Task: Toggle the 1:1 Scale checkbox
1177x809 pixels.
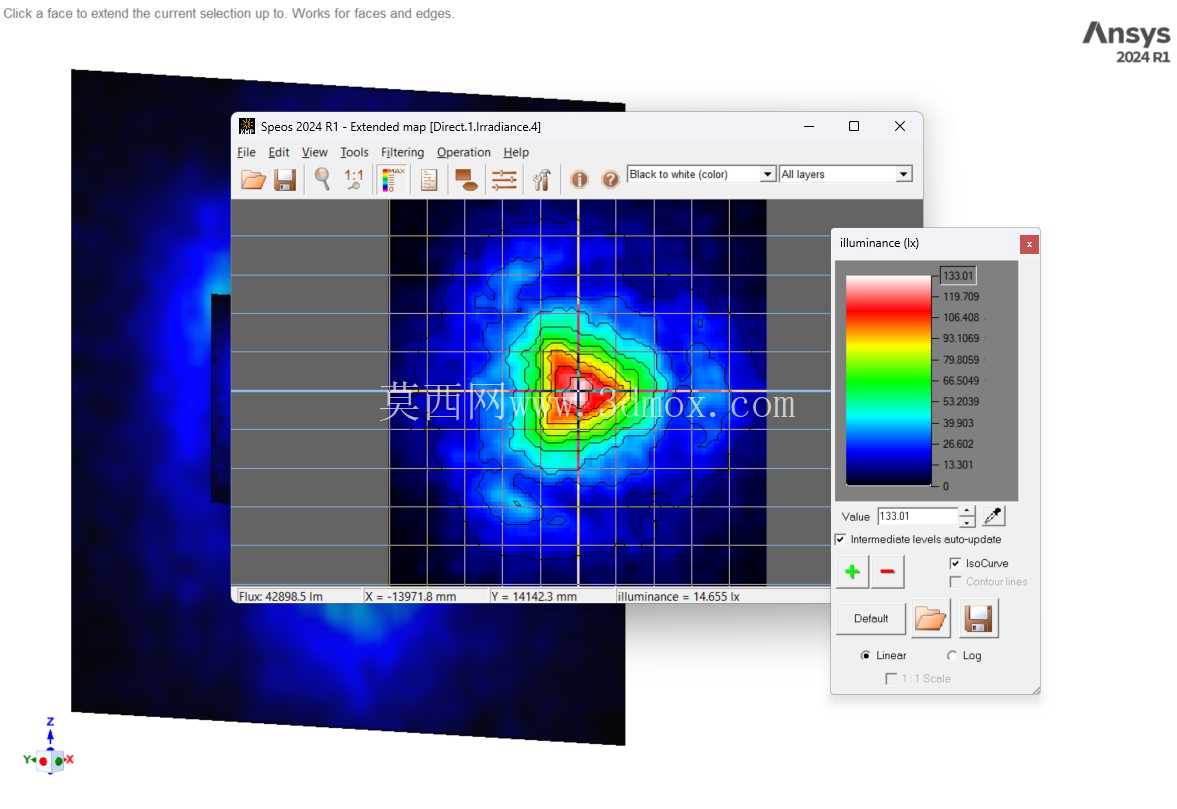Action: (x=891, y=678)
